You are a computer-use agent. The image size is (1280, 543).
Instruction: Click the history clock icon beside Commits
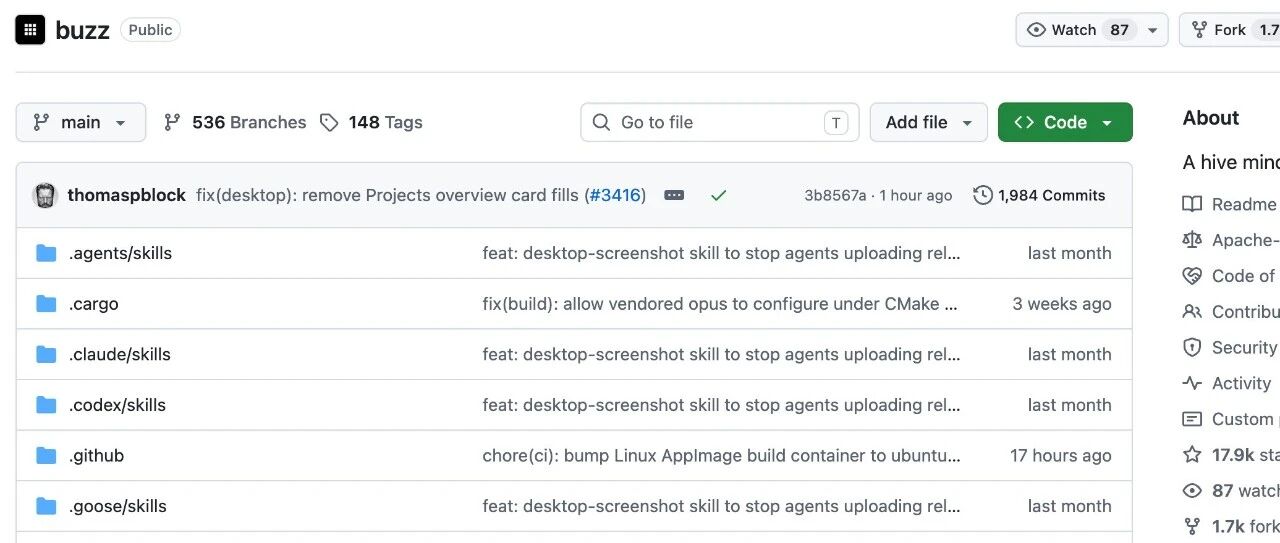click(x=983, y=195)
